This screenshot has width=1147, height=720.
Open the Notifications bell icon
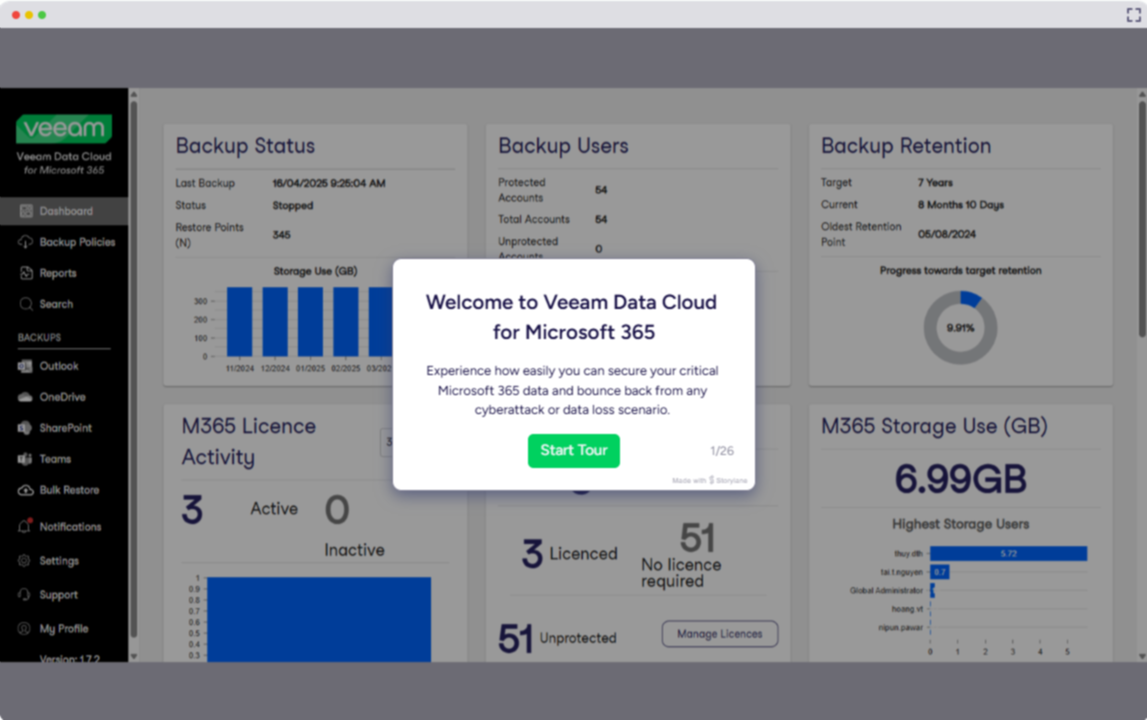[26, 526]
